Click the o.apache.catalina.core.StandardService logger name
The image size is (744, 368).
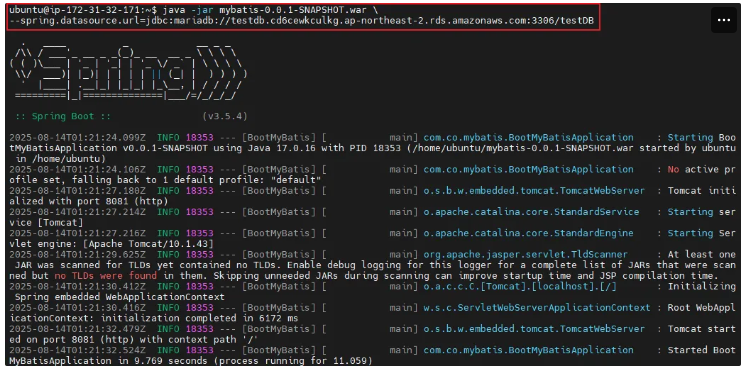click(531, 212)
